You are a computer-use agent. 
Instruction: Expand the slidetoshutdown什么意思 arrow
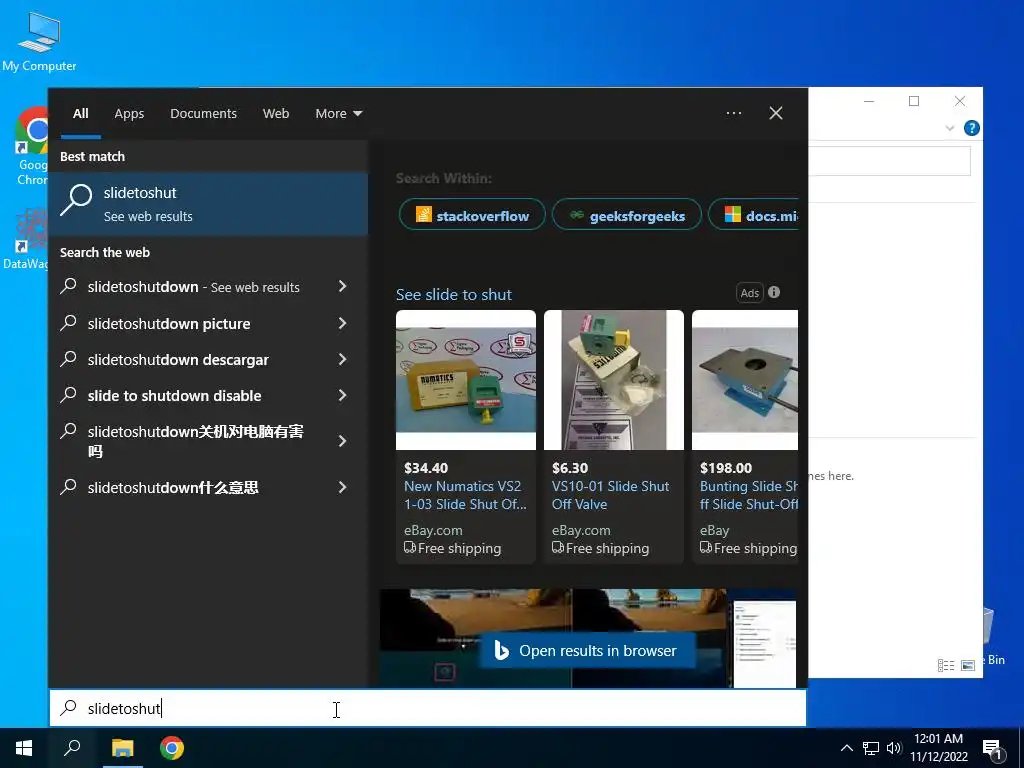[x=342, y=487]
